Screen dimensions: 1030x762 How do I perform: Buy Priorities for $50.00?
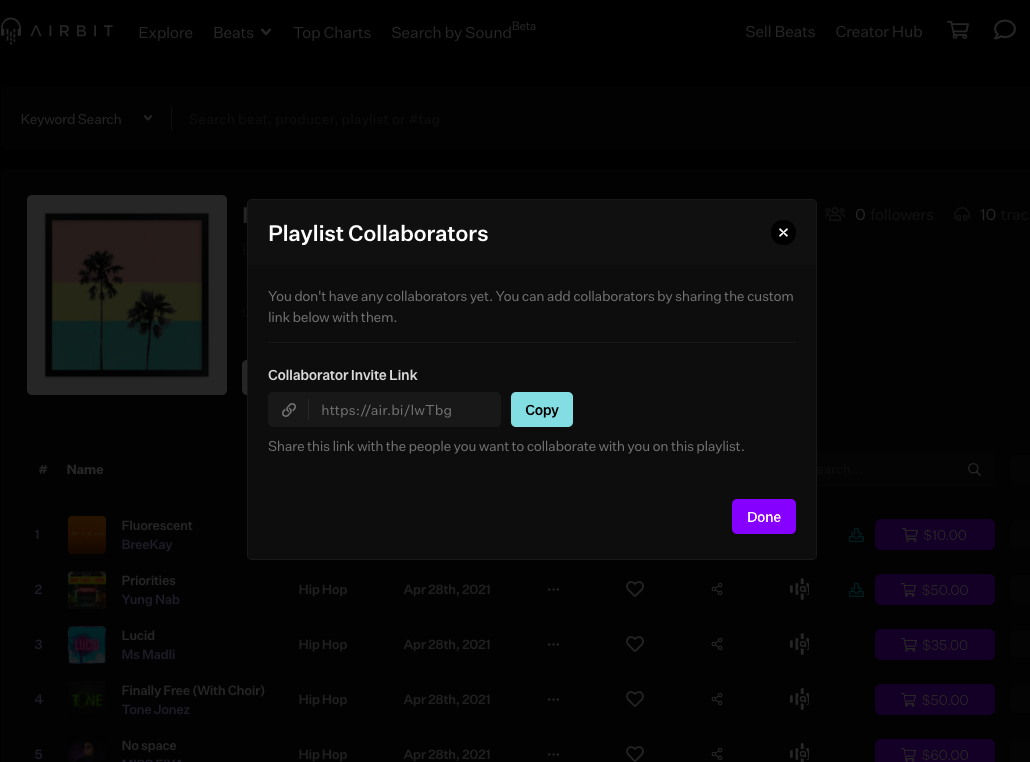[x=935, y=590]
